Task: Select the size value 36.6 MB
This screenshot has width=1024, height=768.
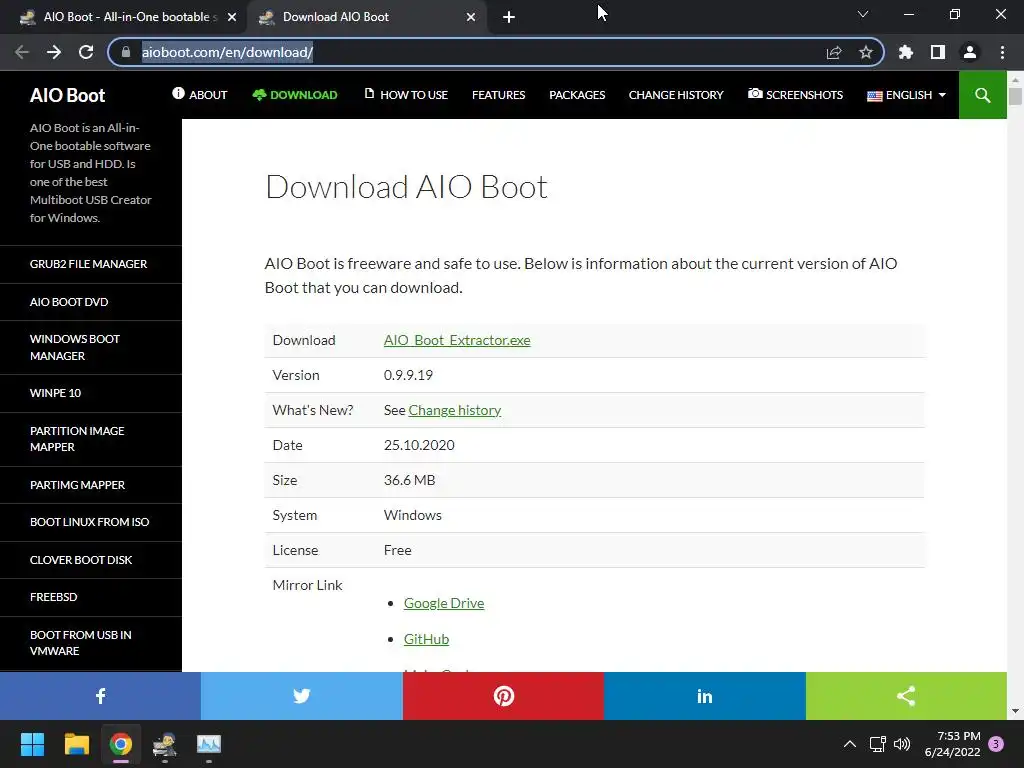Action: tap(409, 480)
